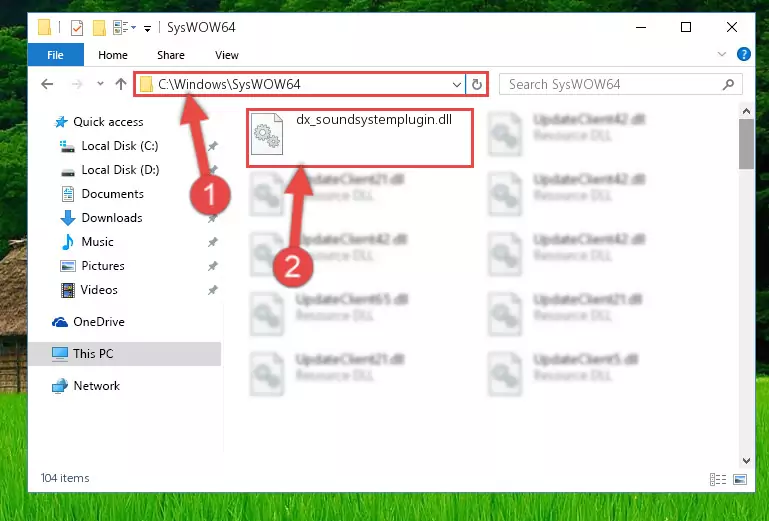
Task: Click the pin icon beside Pictures
Action: [212, 266]
